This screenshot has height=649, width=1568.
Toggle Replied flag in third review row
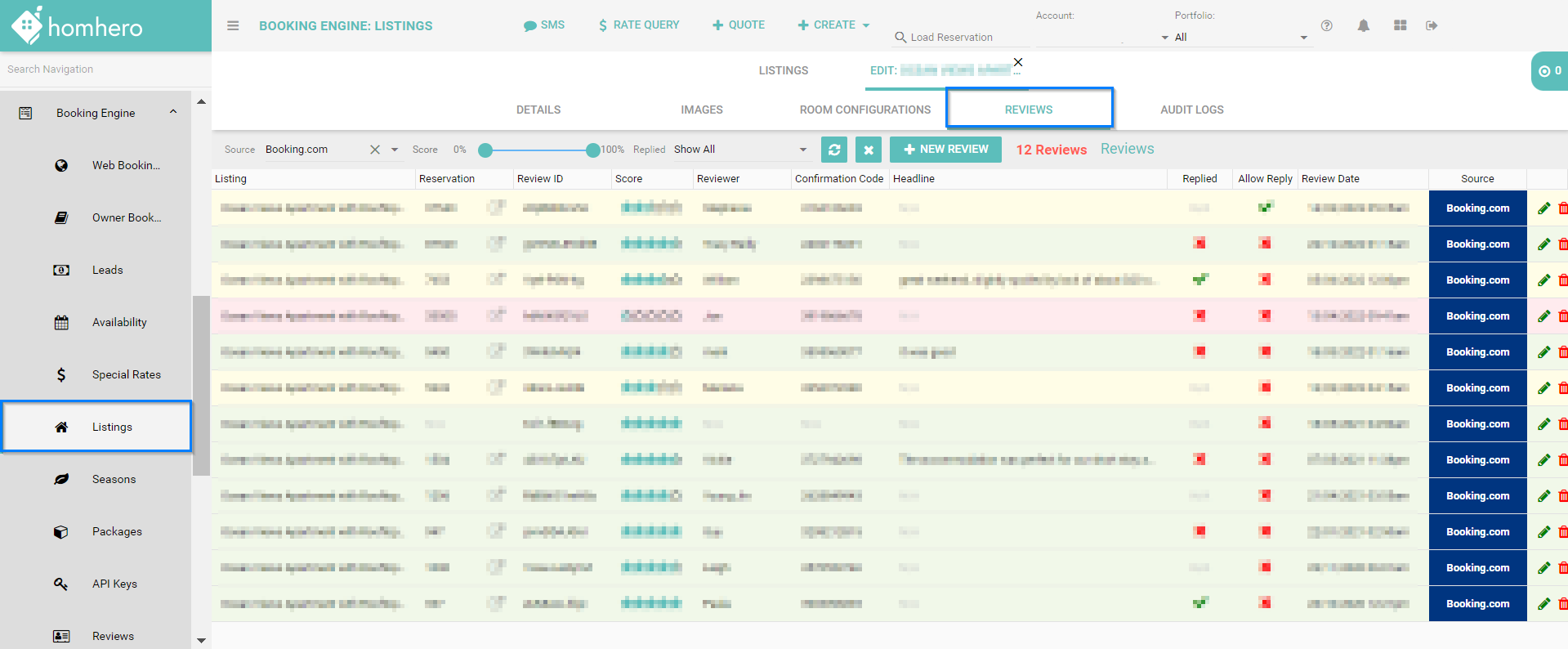pos(1199,280)
